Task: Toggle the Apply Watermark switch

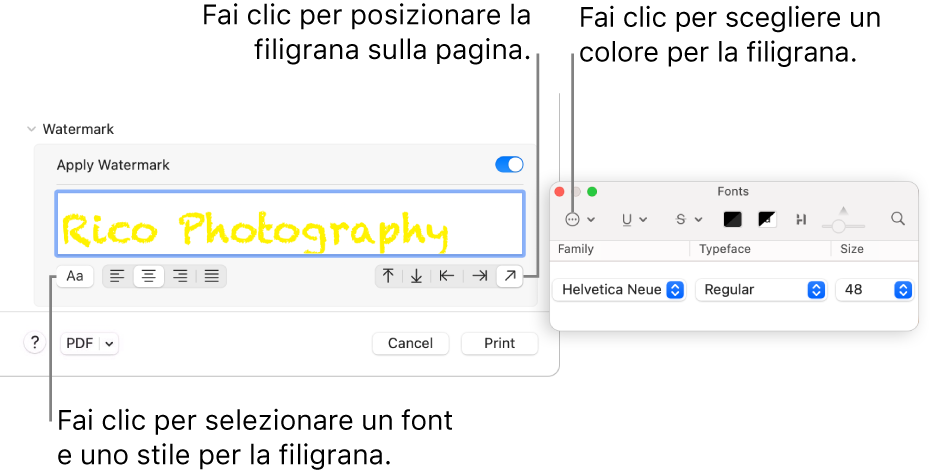Action: [x=509, y=164]
